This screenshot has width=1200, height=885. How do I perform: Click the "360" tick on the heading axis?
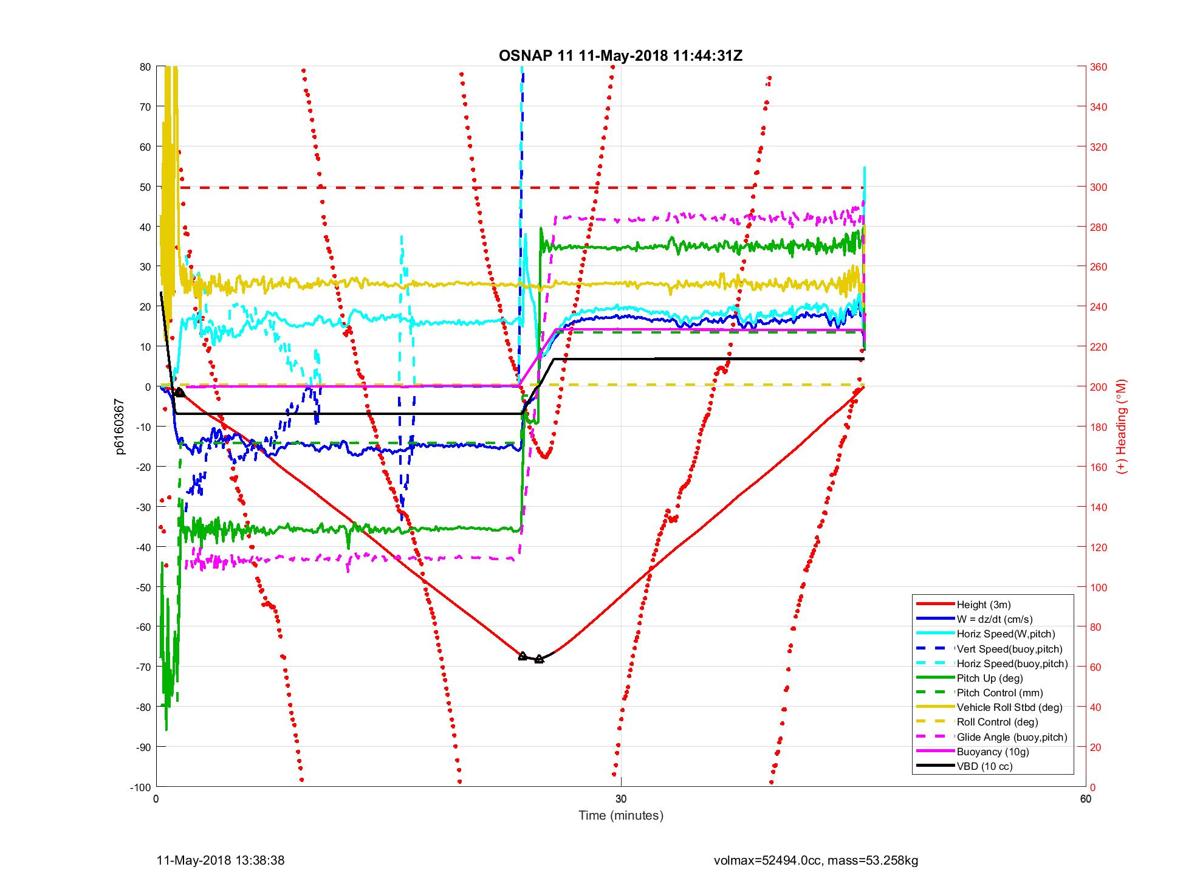pos(1101,67)
